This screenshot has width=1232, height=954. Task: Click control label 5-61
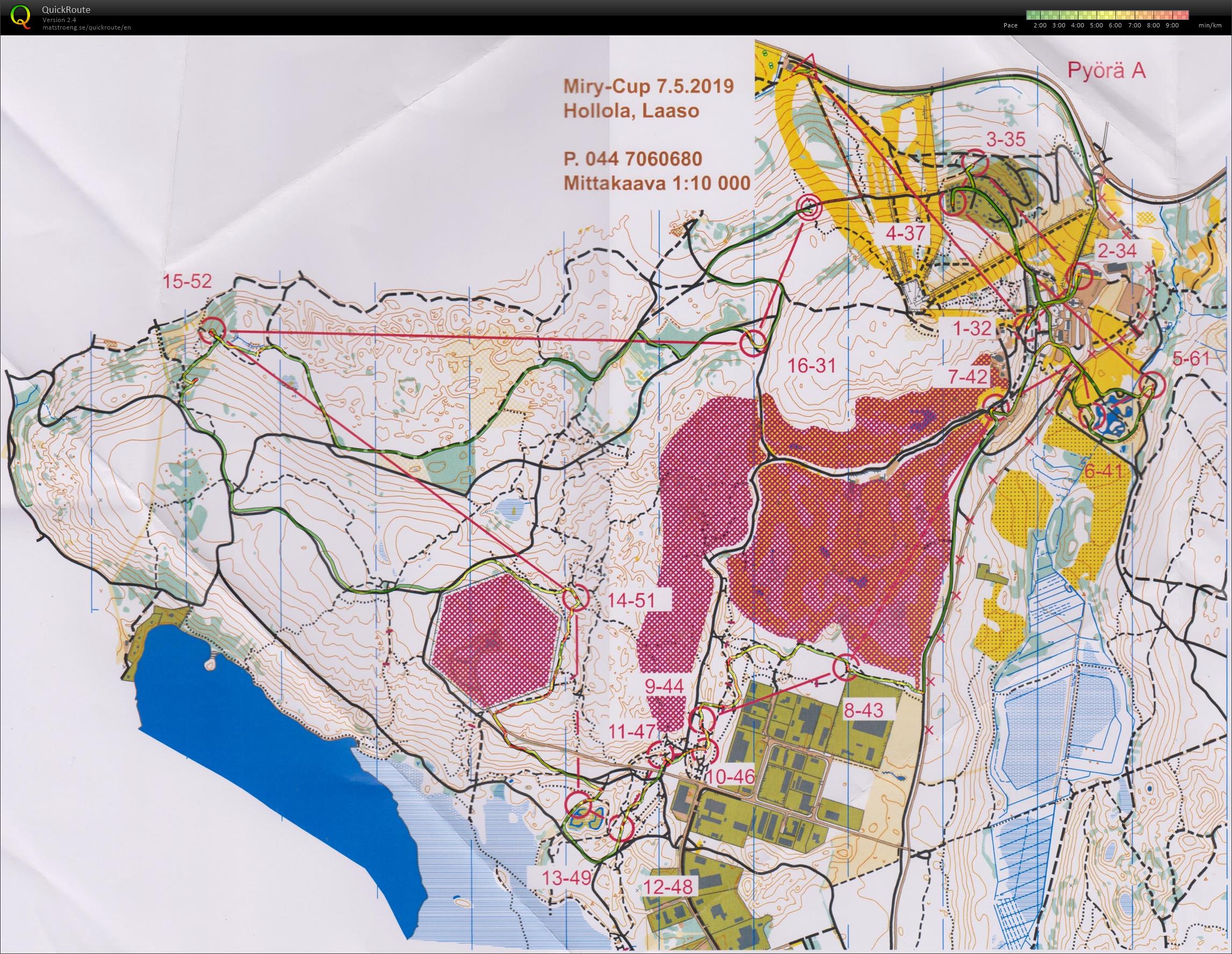pos(1191,358)
